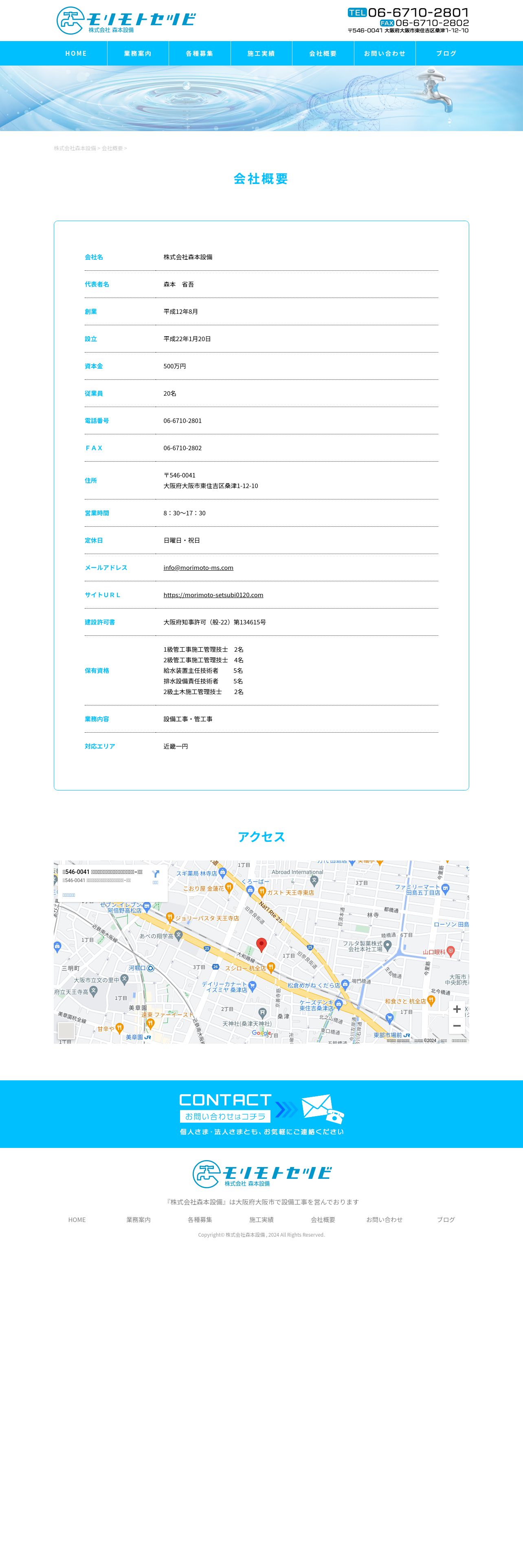Zoom in the map with plus button

tap(457, 1009)
